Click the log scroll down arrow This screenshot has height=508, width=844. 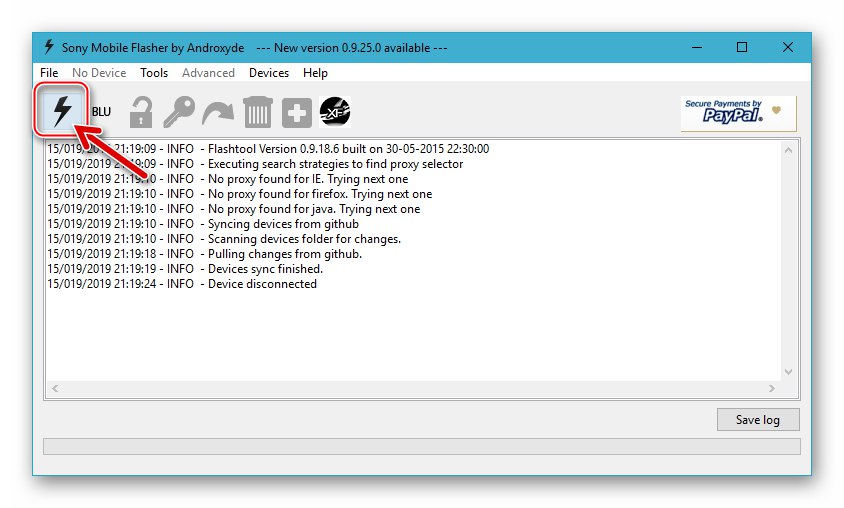click(789, 372)
